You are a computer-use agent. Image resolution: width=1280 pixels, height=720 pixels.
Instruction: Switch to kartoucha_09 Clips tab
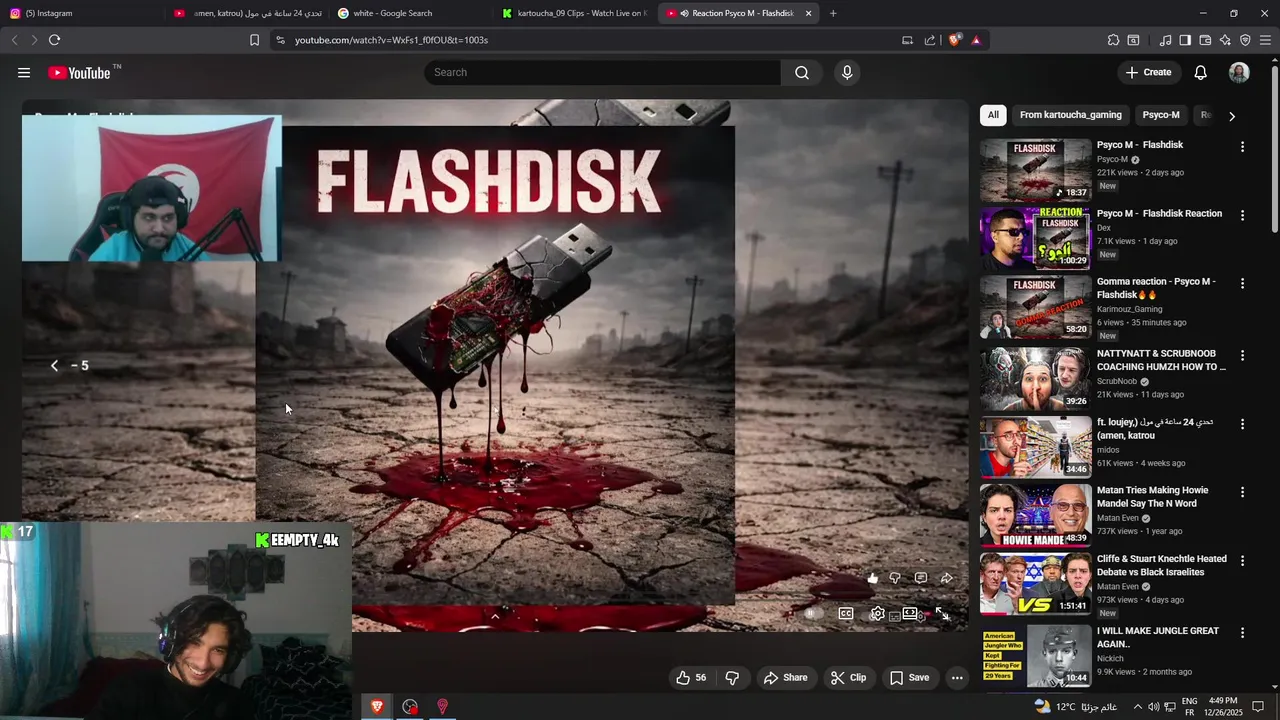click(573, 13)
